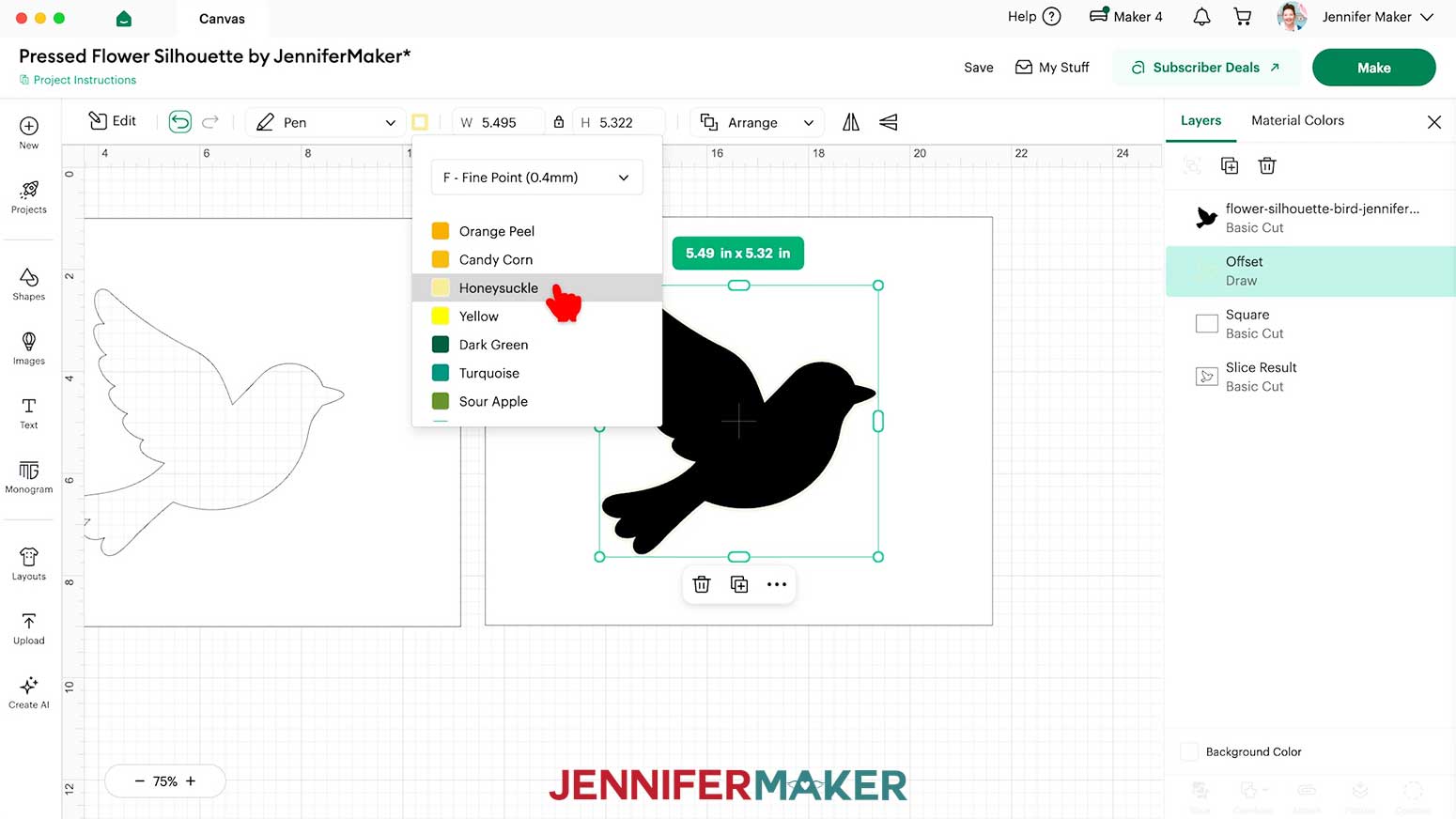Click the width input field
This screenshot has height=819, width=1456.
(x=500, y=122)
